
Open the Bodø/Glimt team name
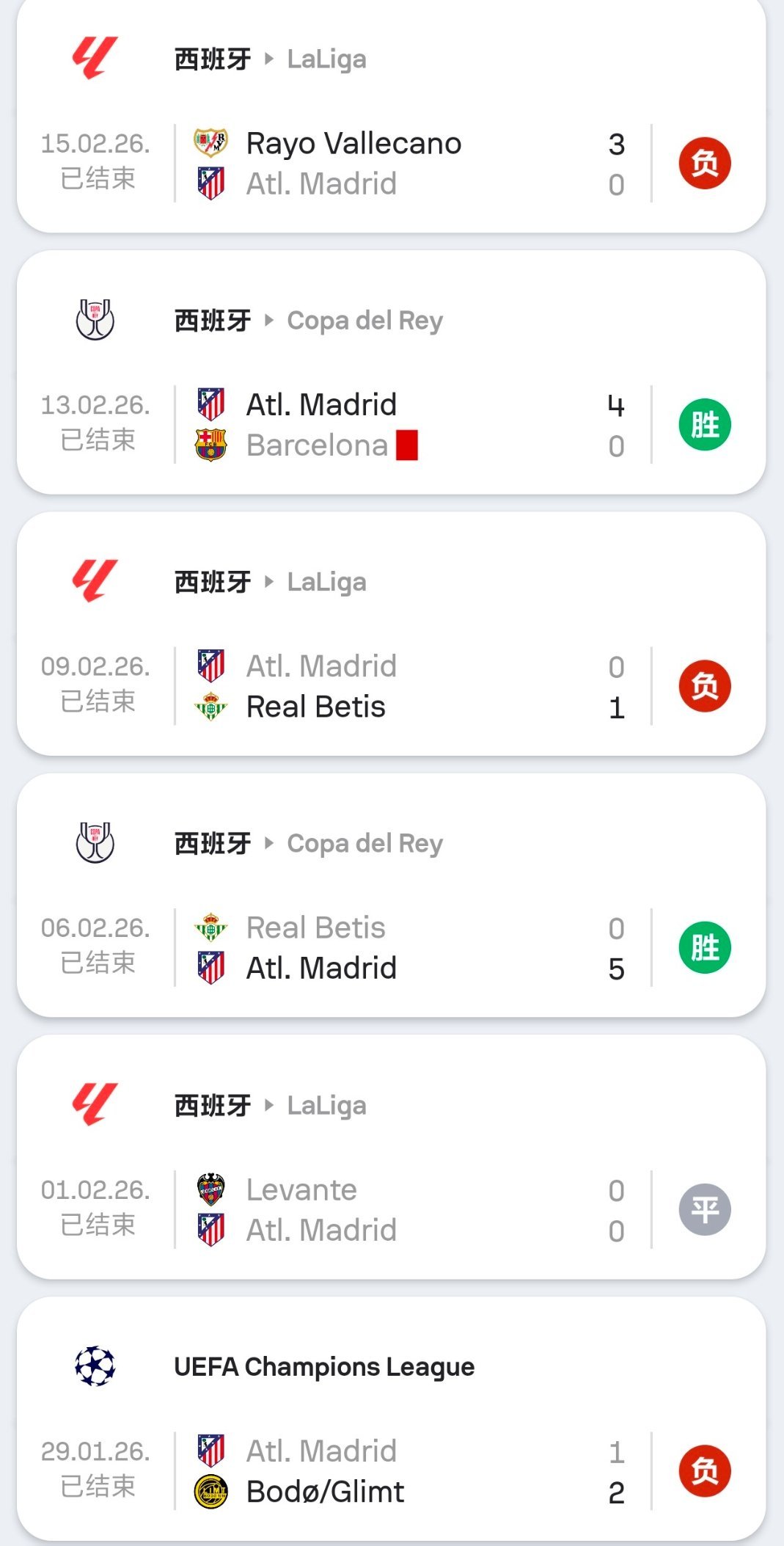(325, 1492)
